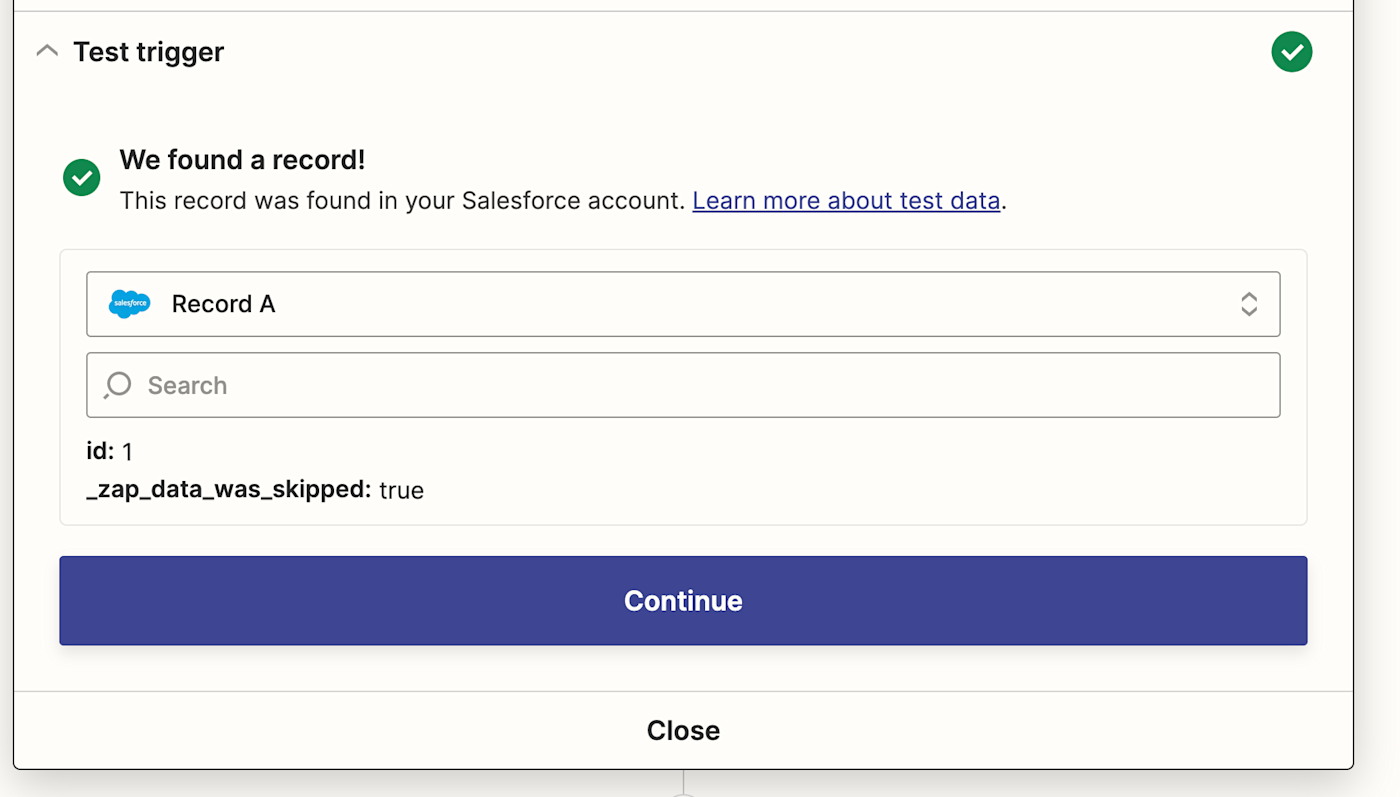The image size is (1400, 797).
Task: Select the id field label
Action: tap(100, 451)
